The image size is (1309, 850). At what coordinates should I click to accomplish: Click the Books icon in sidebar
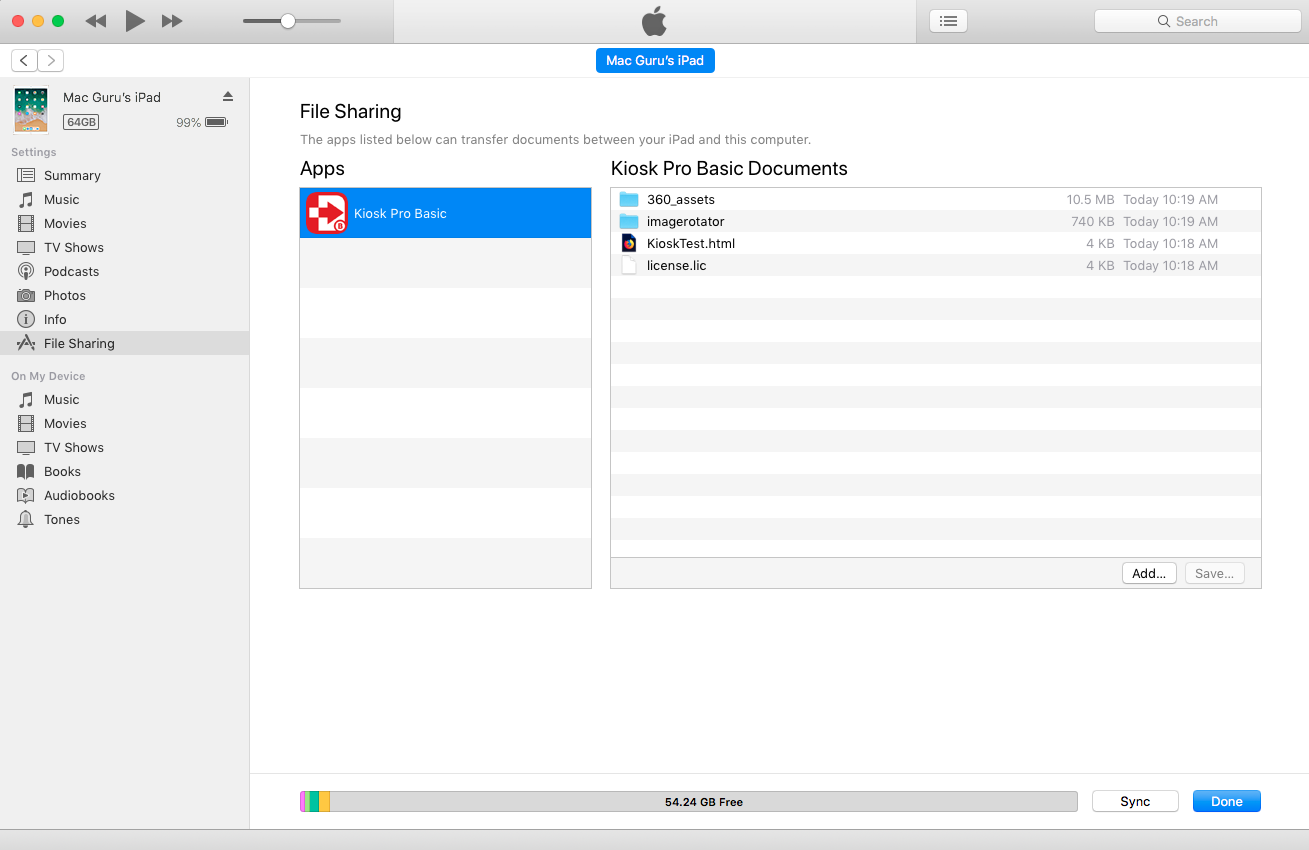point(26,471)
